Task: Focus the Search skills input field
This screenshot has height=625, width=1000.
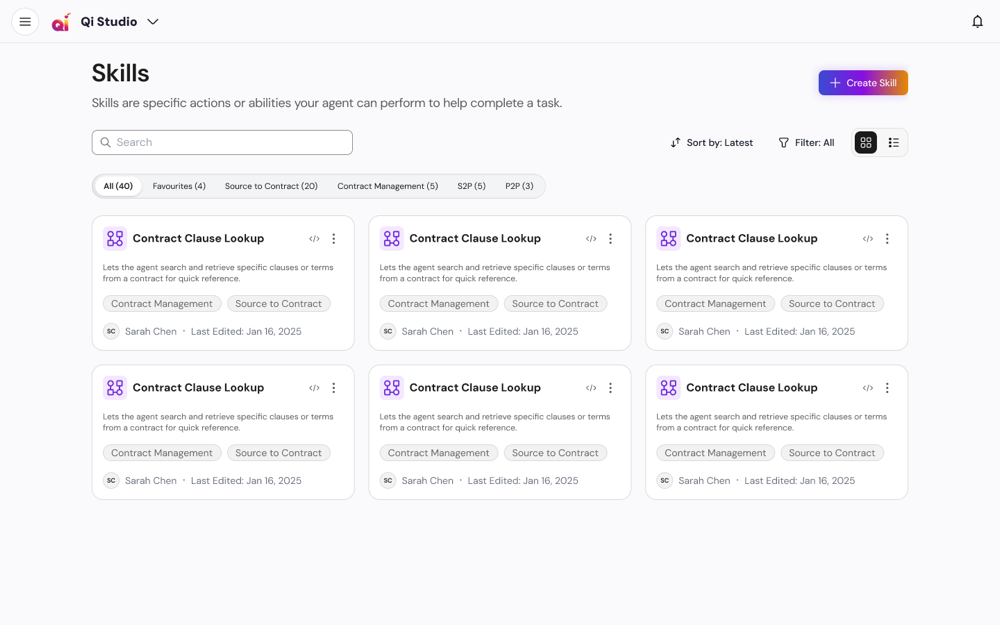Action: click(x=222, y=142)
